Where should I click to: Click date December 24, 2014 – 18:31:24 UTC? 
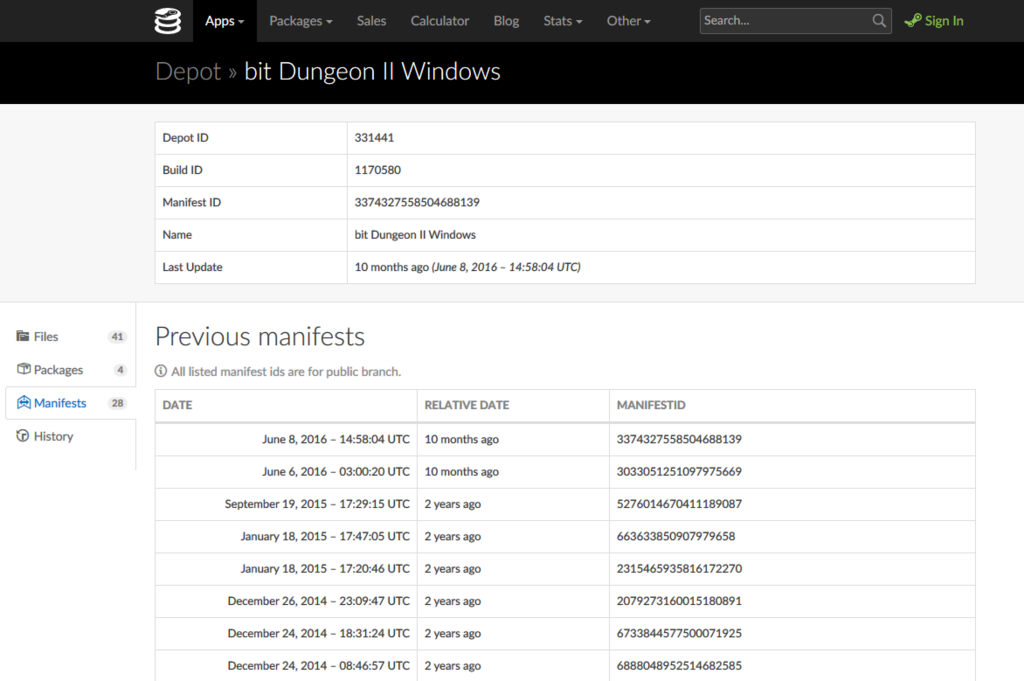(319, 633)
